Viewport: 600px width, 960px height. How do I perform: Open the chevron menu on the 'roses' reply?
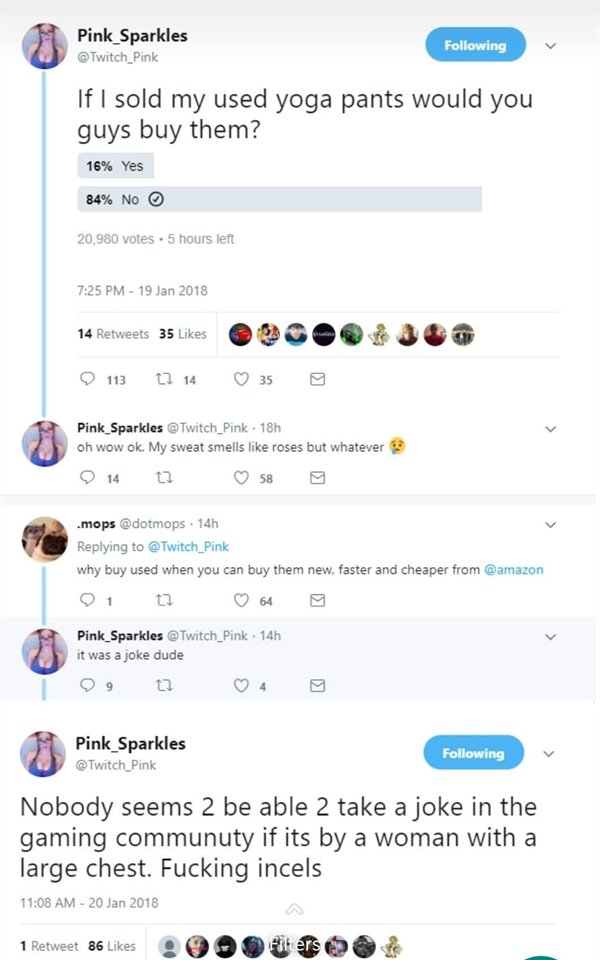pos(549,428)
